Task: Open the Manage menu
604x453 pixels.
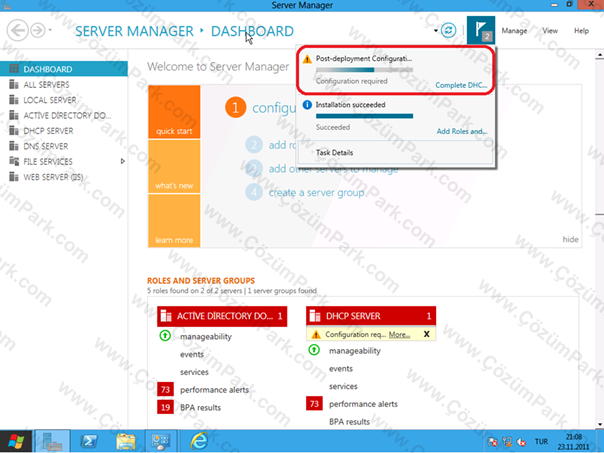Action: click(514, 30)
